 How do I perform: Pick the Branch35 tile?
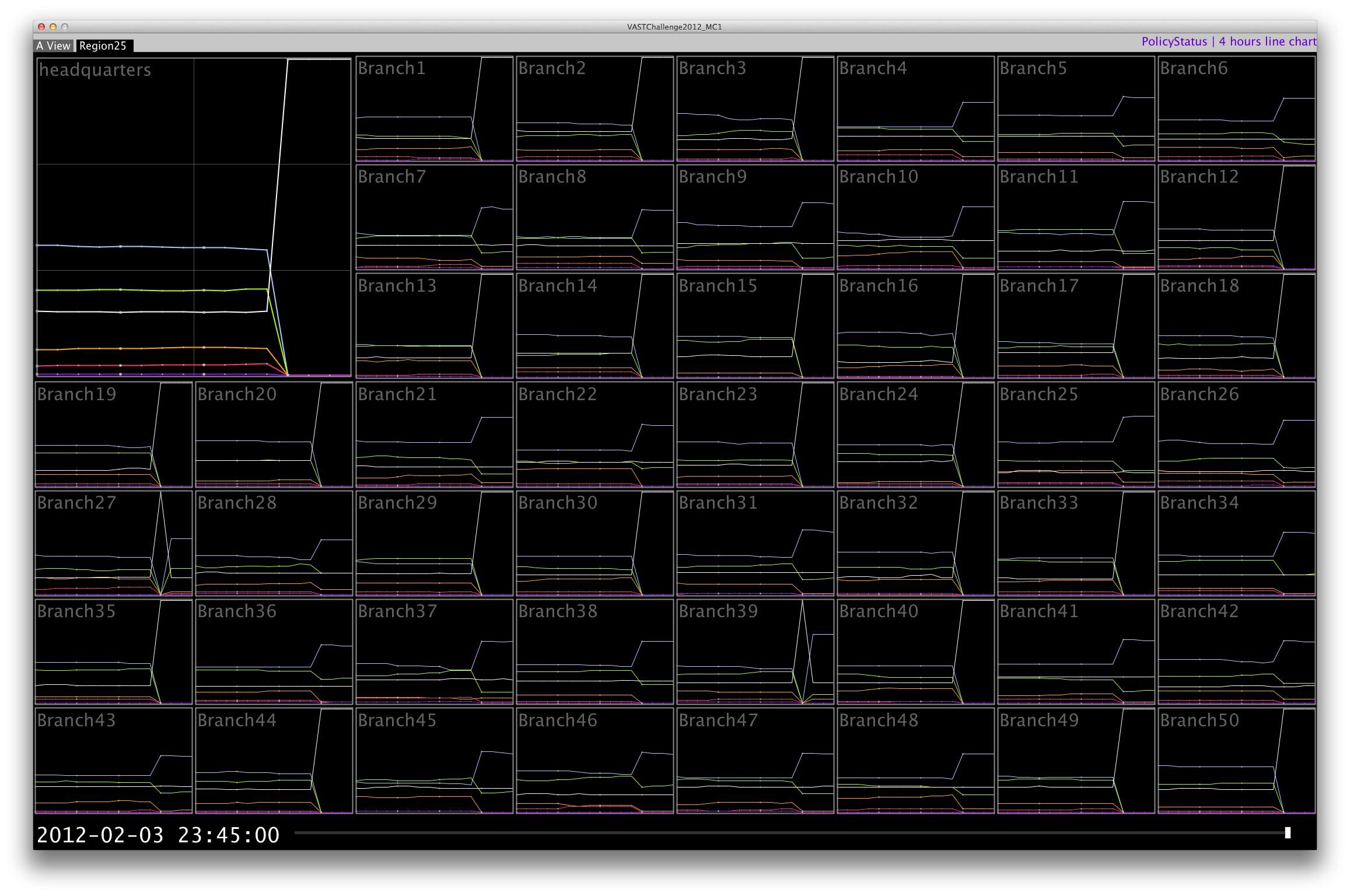(114, 652)
